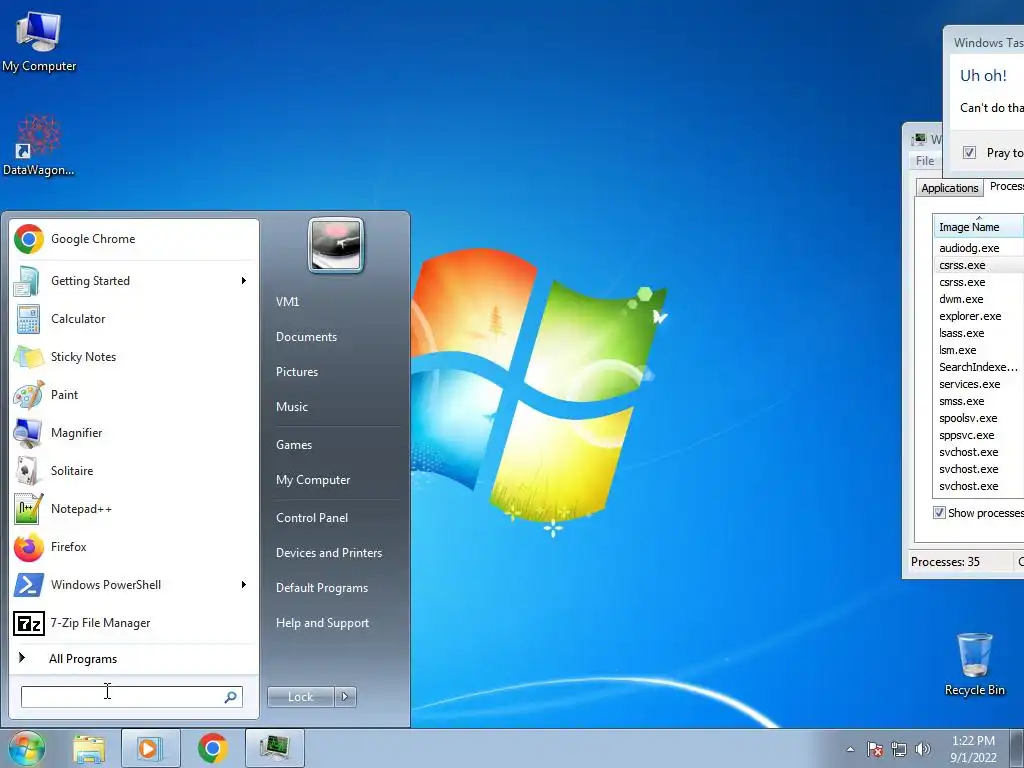Select lsass.exe process row

point(978,333)
